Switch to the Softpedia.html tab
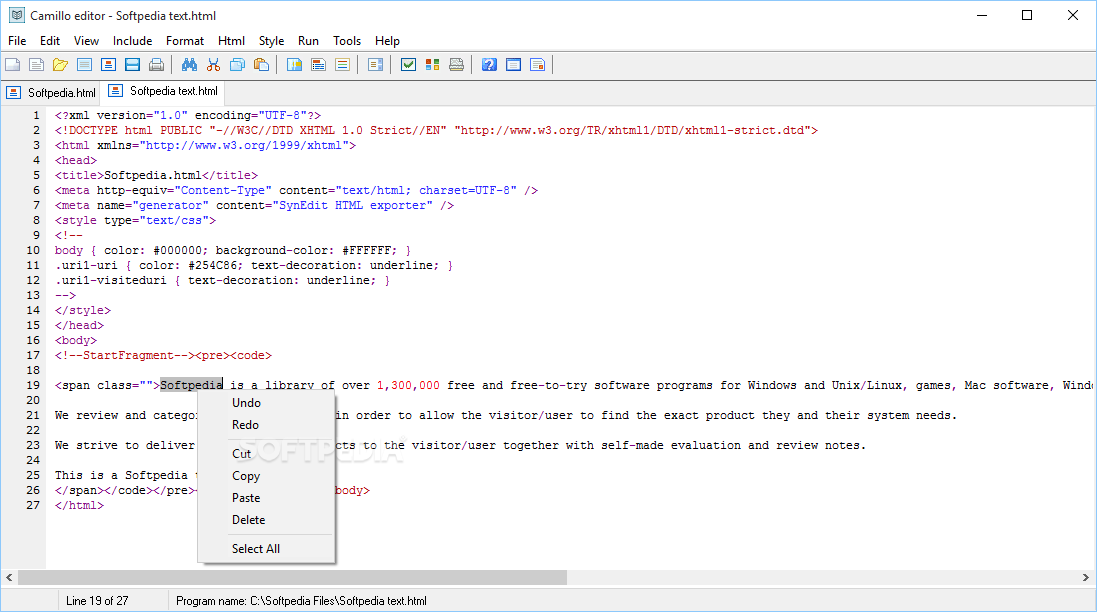The width and height of the screenshot is (1097, 612). pos(50,92)
